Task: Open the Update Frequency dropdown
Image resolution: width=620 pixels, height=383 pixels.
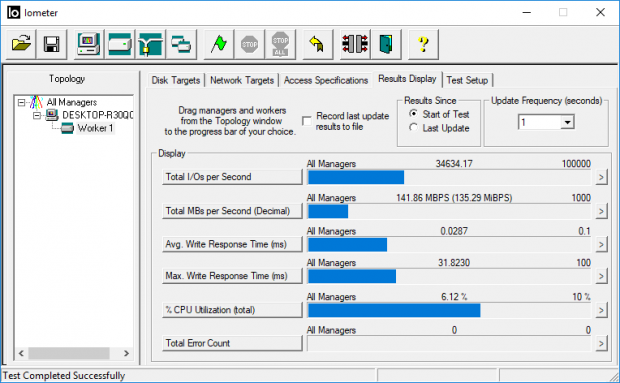Action: (567, 122)
